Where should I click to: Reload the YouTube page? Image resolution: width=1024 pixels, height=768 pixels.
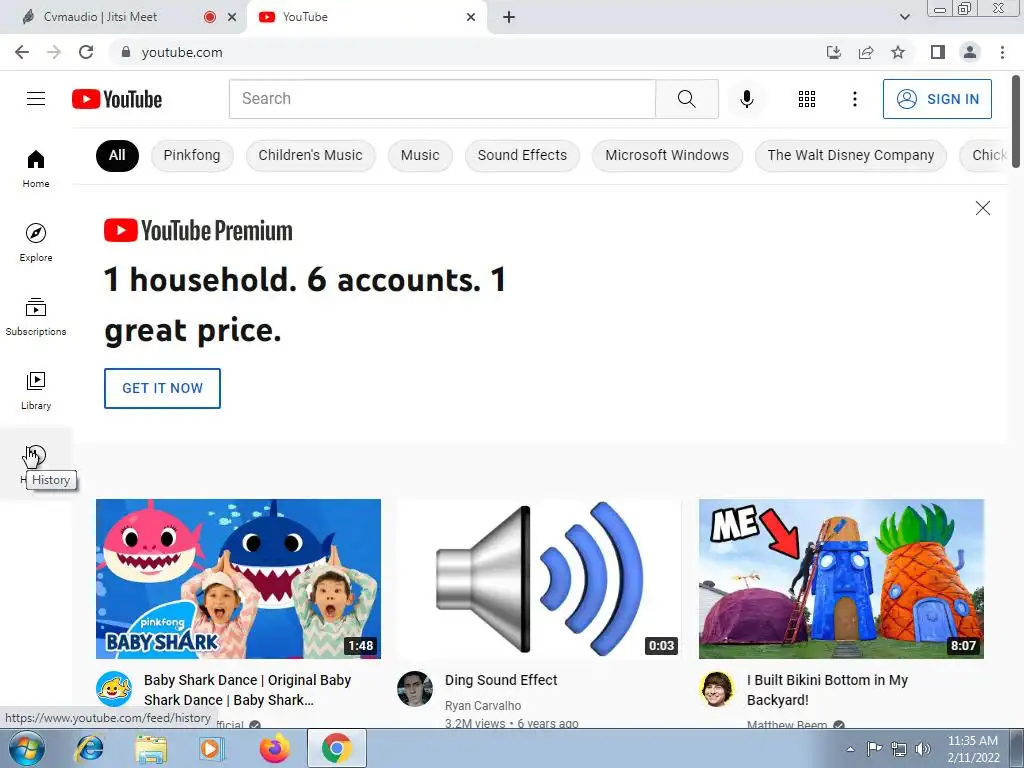tap(86, 52)
